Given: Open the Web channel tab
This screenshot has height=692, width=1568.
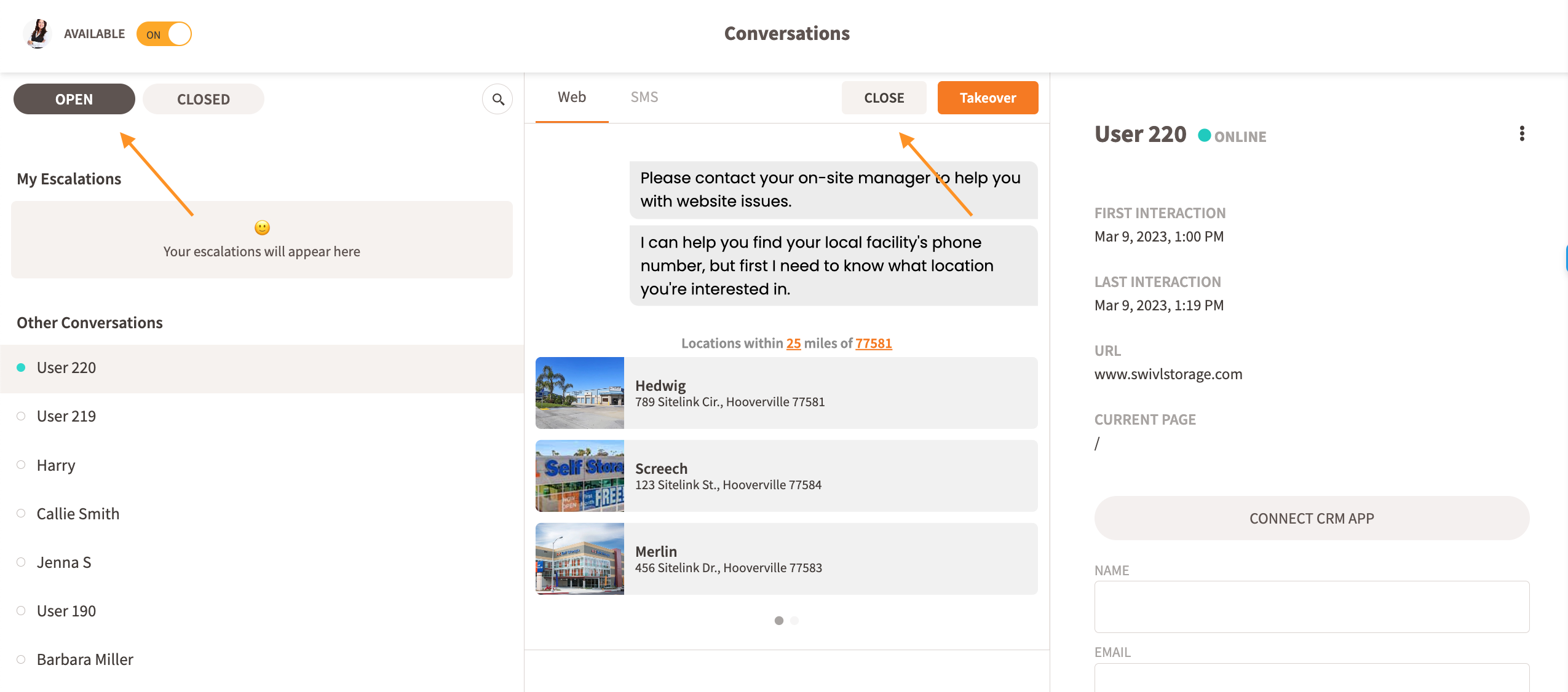Looking at the screenshot, I should (572, 97).
